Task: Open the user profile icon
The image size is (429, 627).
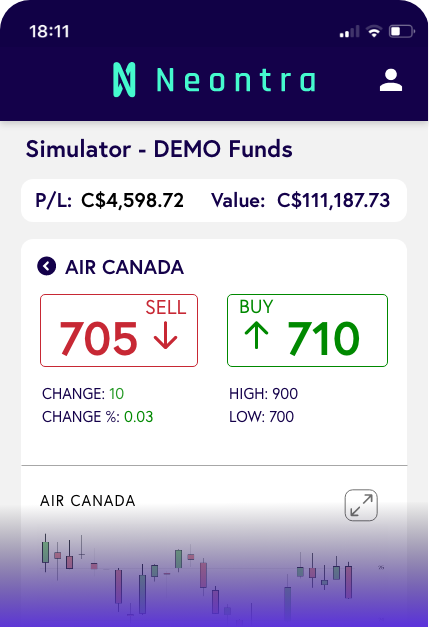Action: (x=391, y=80)
